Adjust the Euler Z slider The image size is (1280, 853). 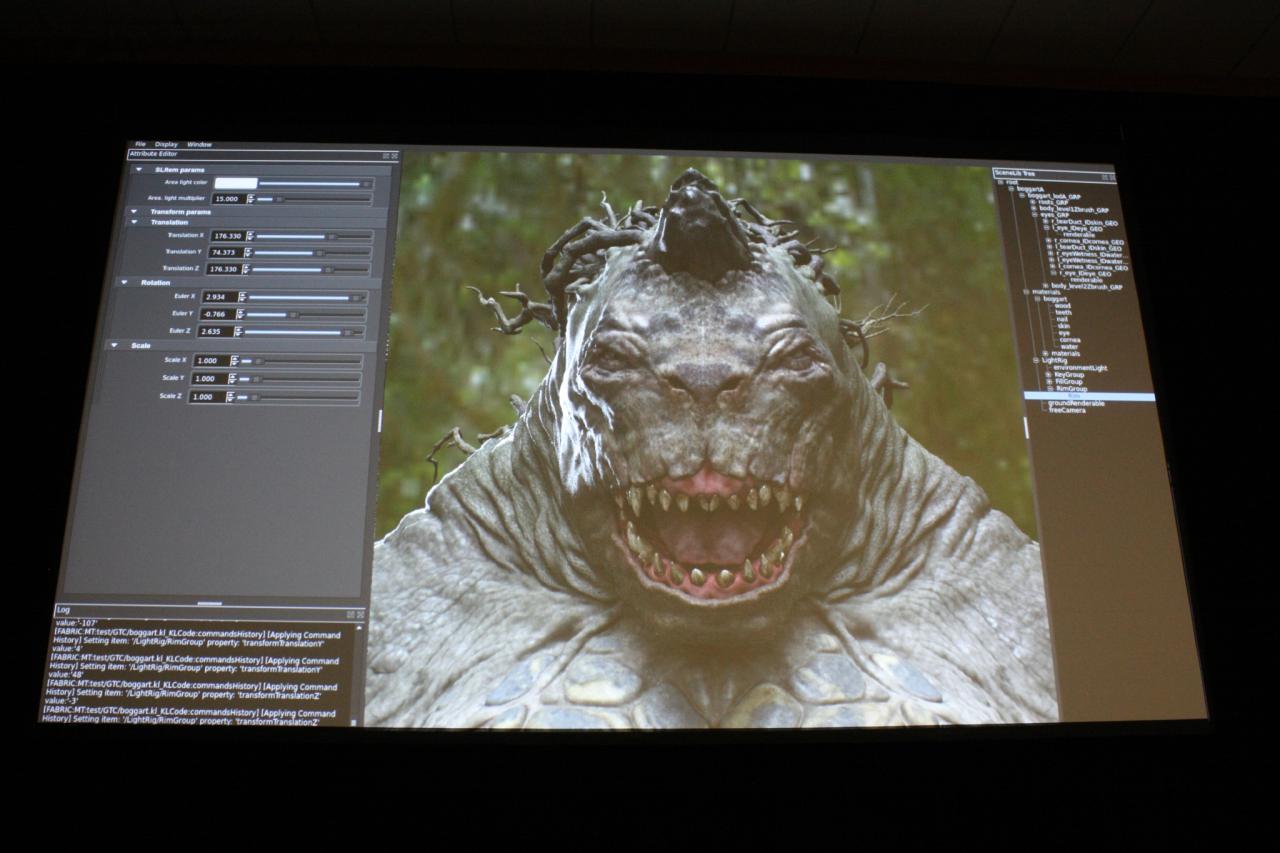[304, 331]
